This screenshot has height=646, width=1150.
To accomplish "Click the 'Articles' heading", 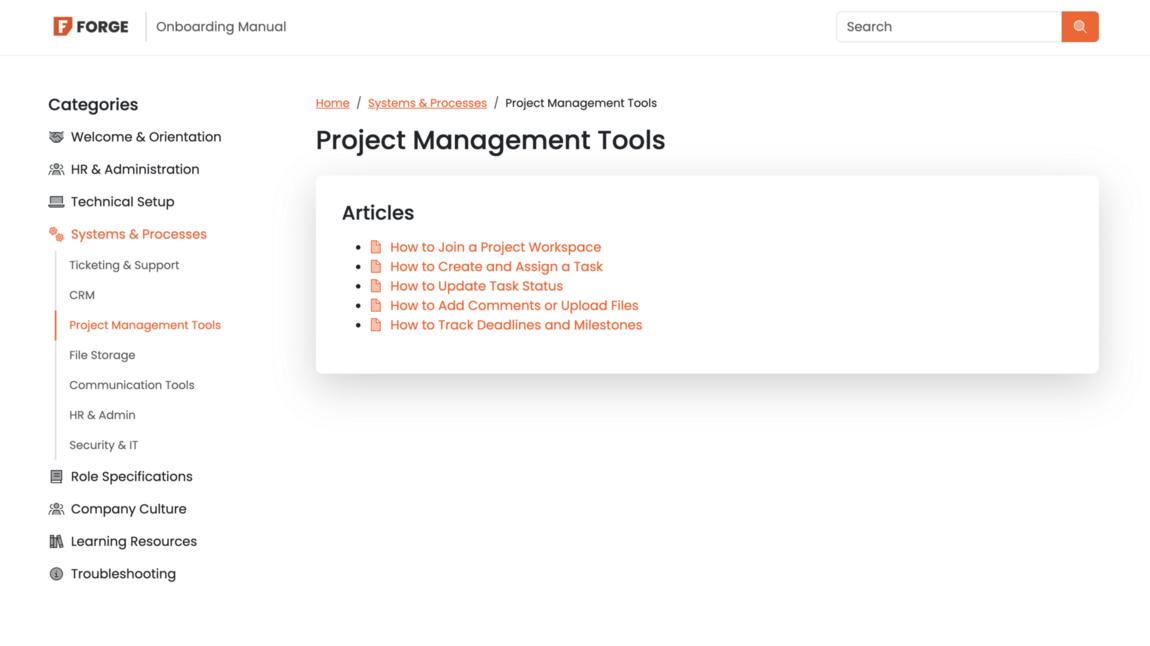I will pos(378,213).
